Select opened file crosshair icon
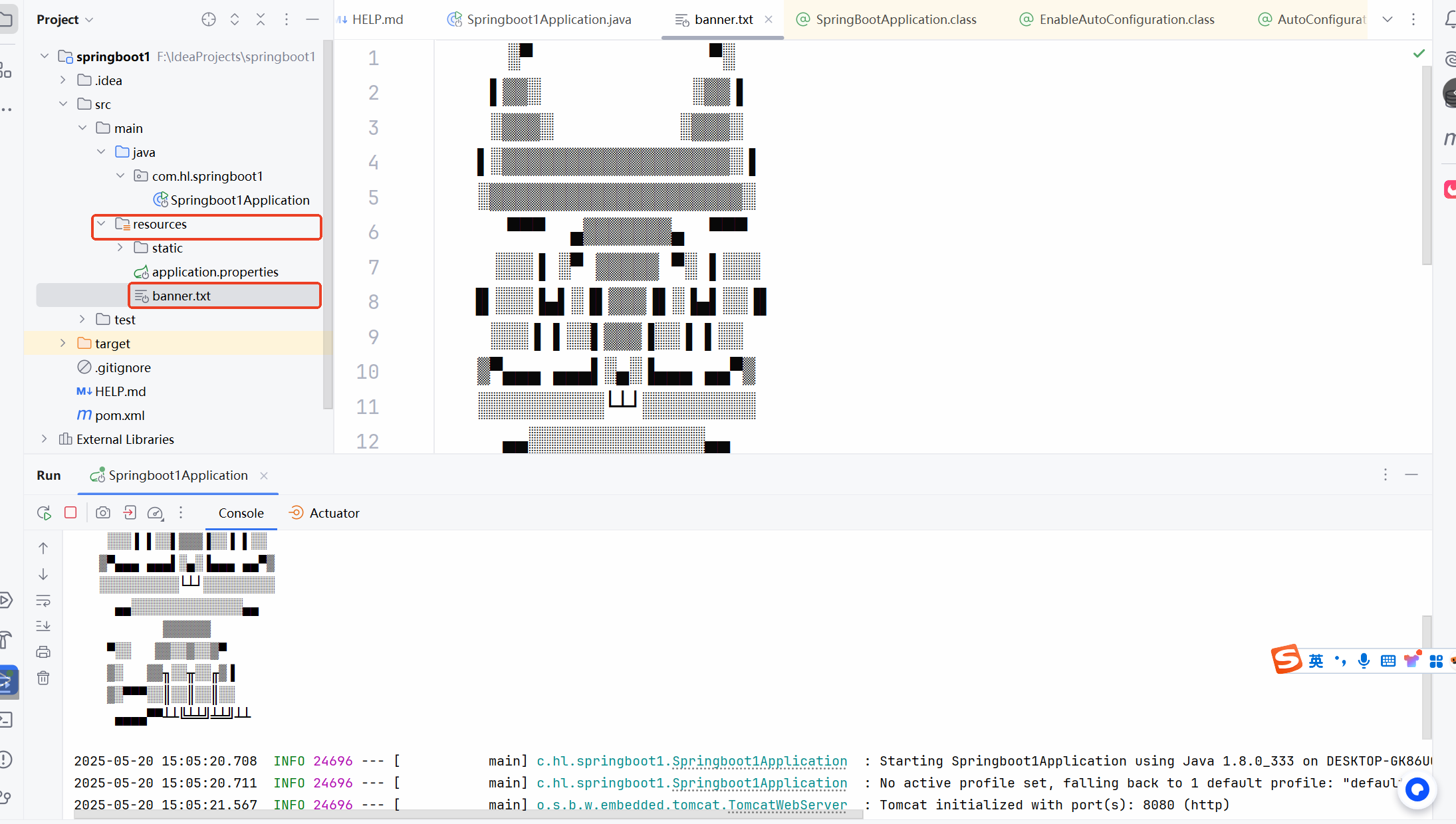This screenshot has height=824, width=1456. click(x=208, y=19)
